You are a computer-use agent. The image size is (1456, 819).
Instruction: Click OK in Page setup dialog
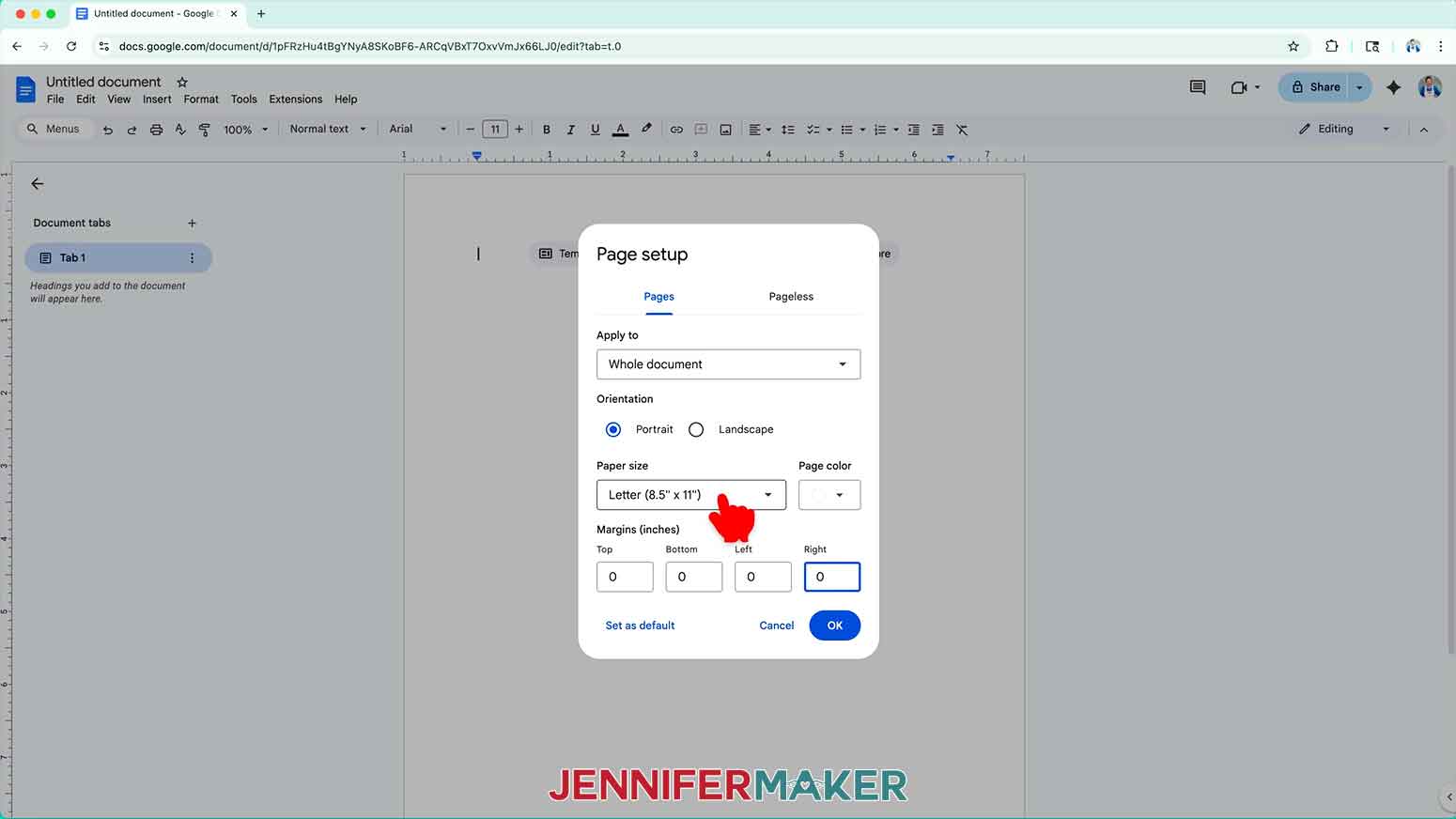(x=834, y=626)
